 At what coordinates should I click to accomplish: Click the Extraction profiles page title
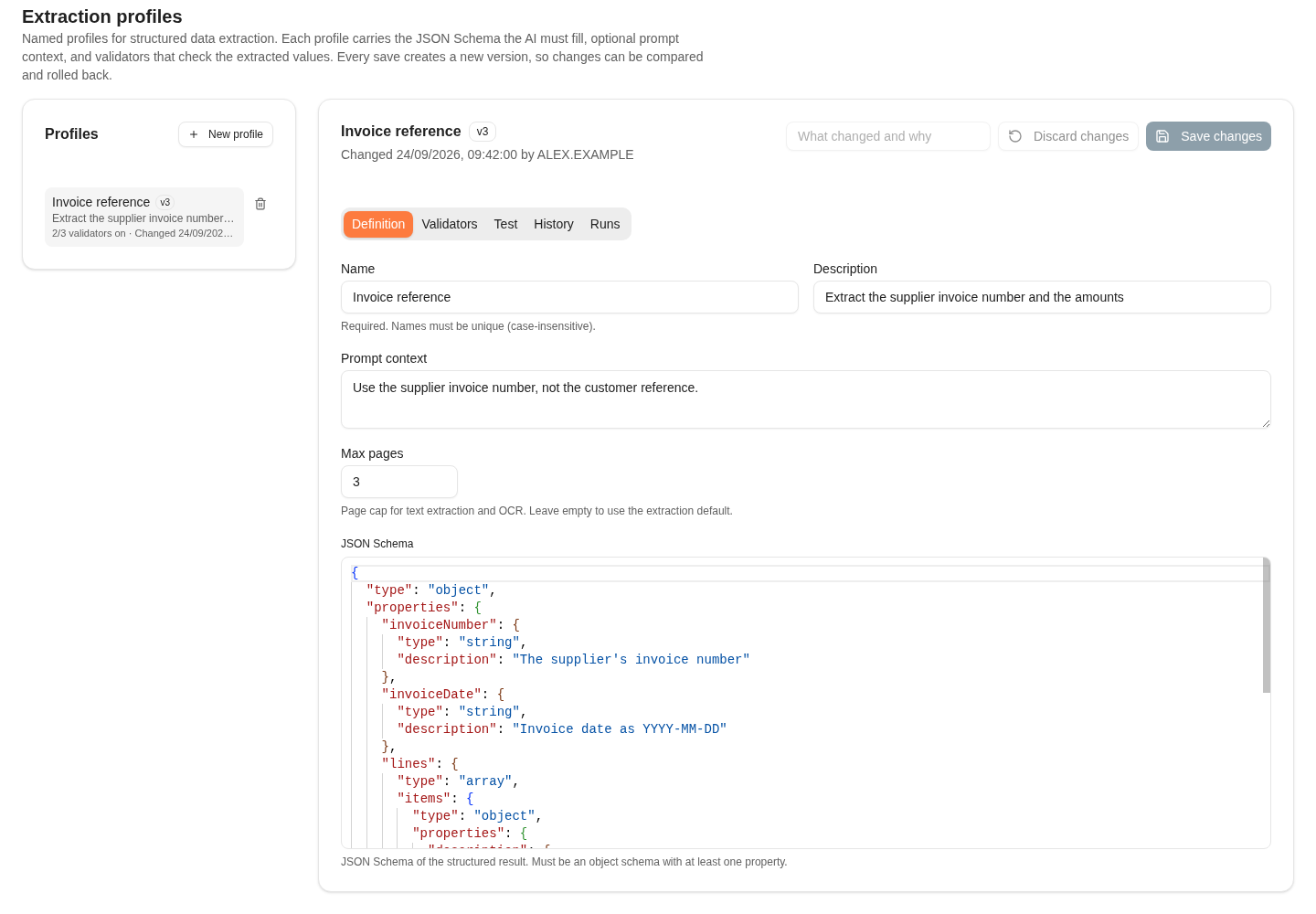tap(102, 16)
